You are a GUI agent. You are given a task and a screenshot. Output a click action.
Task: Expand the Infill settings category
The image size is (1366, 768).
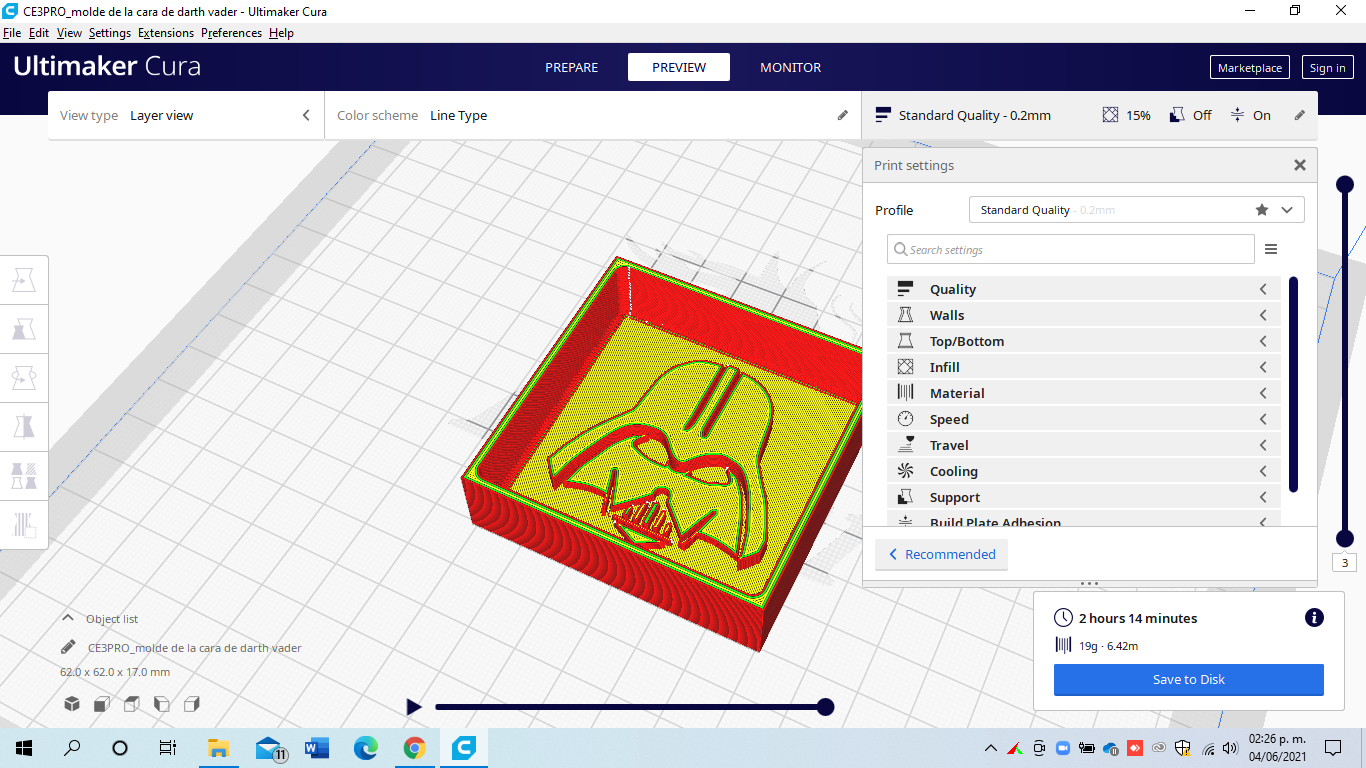(1084, 367)
